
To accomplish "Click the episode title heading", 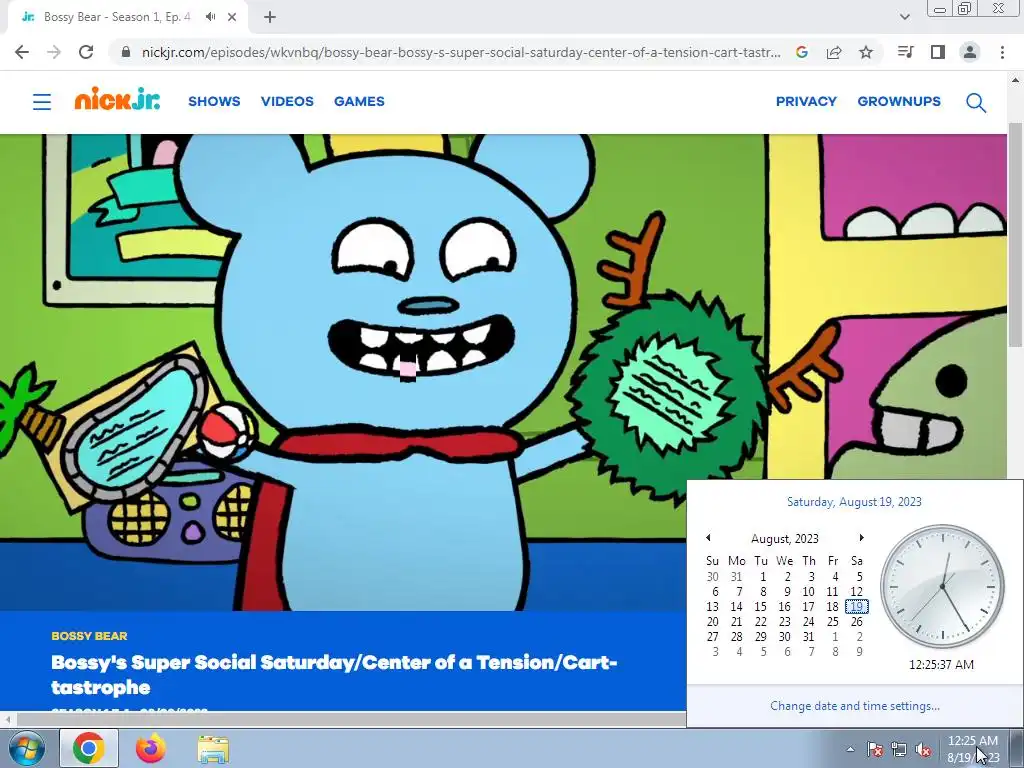I will [x=334, y=675].
